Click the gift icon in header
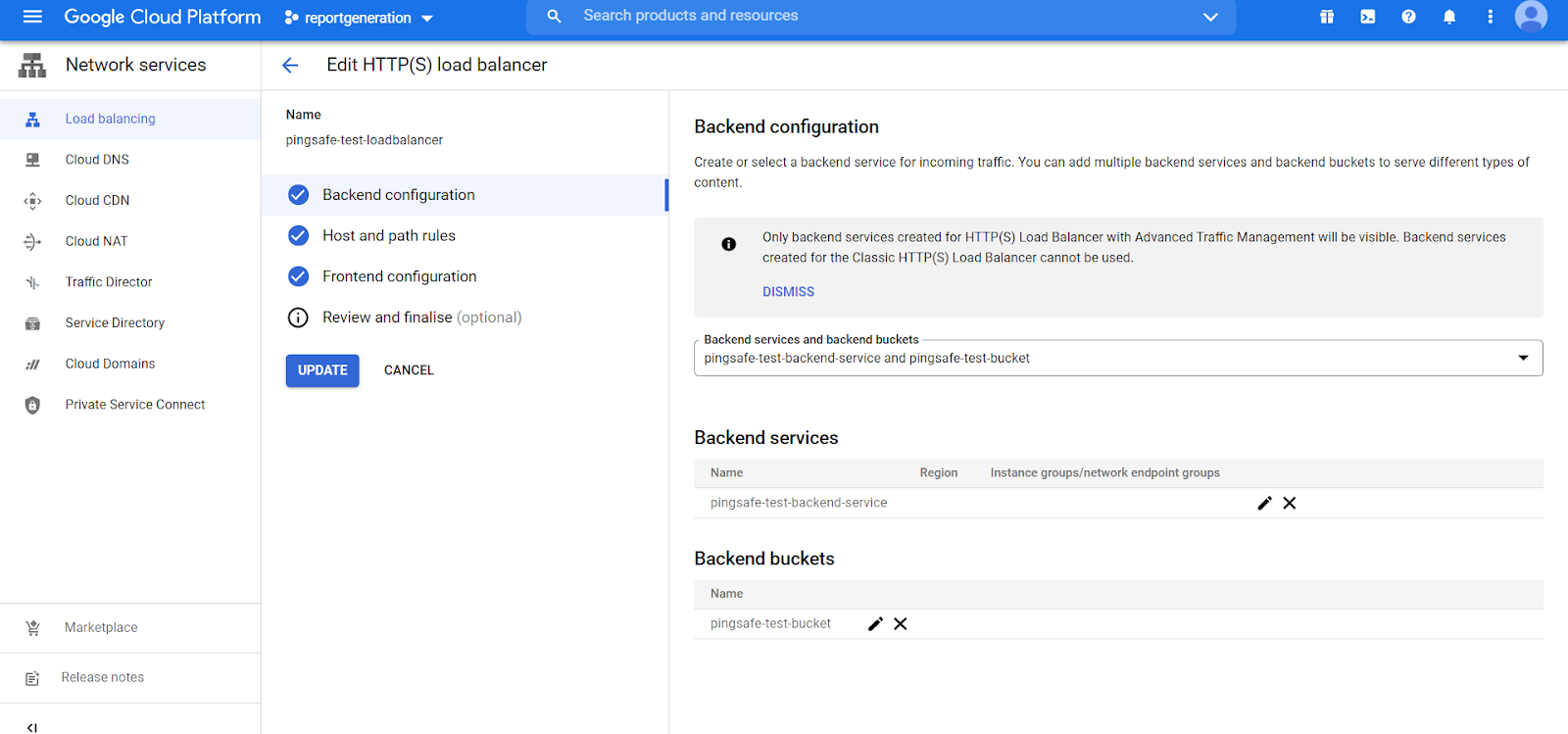1568x734 pixels. tap(1327, 17)
